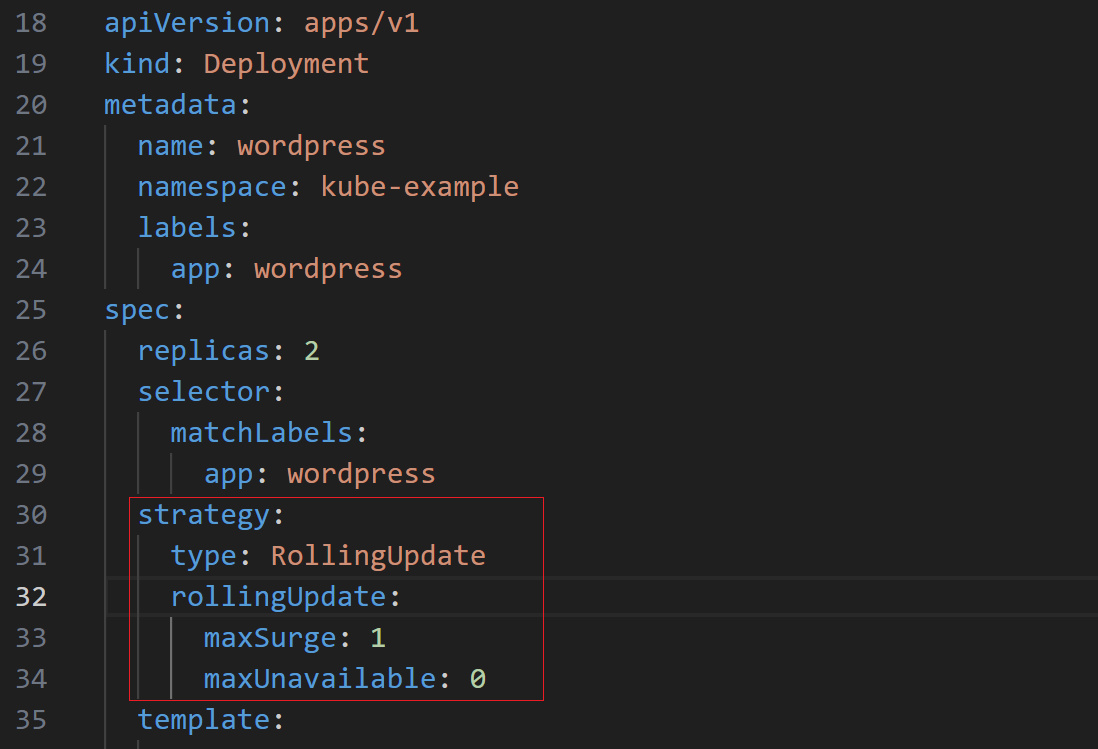
Task: Click the matchLabels key
Action: coord(261,433)
